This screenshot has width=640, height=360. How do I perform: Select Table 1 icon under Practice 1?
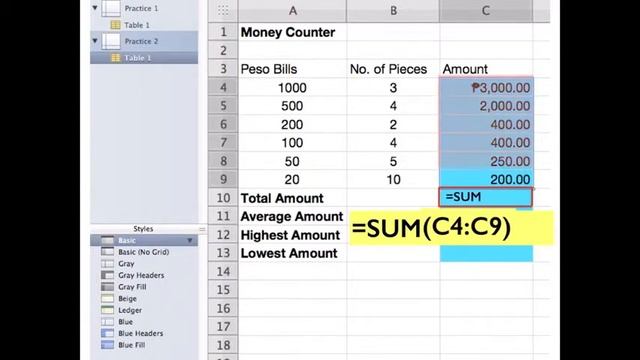116,25
